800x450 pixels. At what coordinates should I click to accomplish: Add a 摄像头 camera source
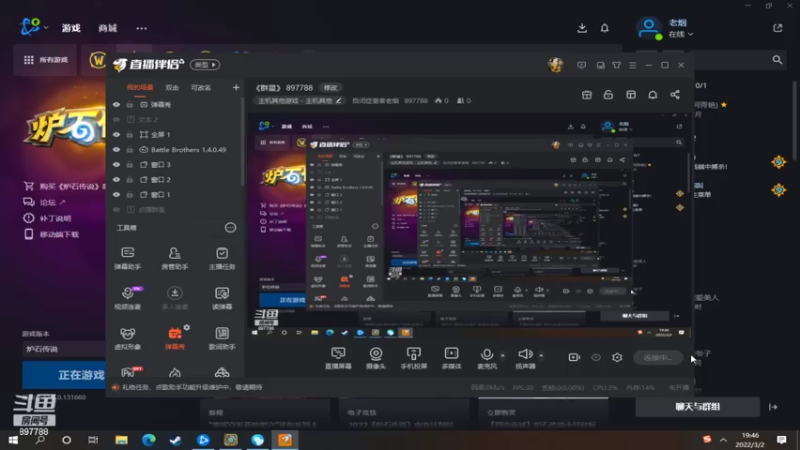376,358
